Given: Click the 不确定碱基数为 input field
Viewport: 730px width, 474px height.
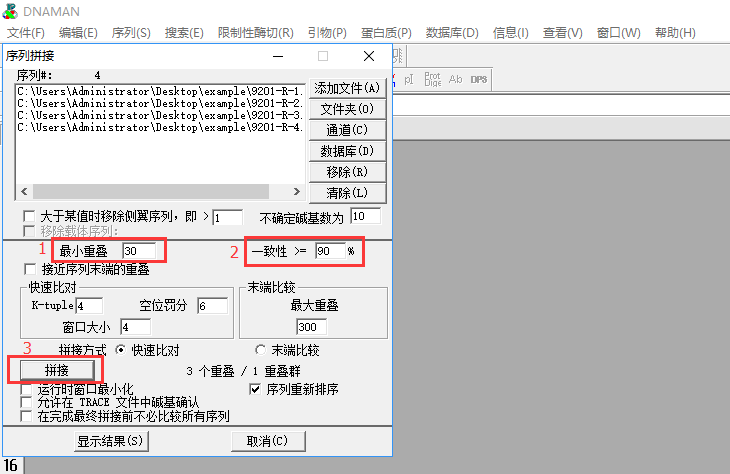Looking at the screenshot, I should (x=365, y=216).
